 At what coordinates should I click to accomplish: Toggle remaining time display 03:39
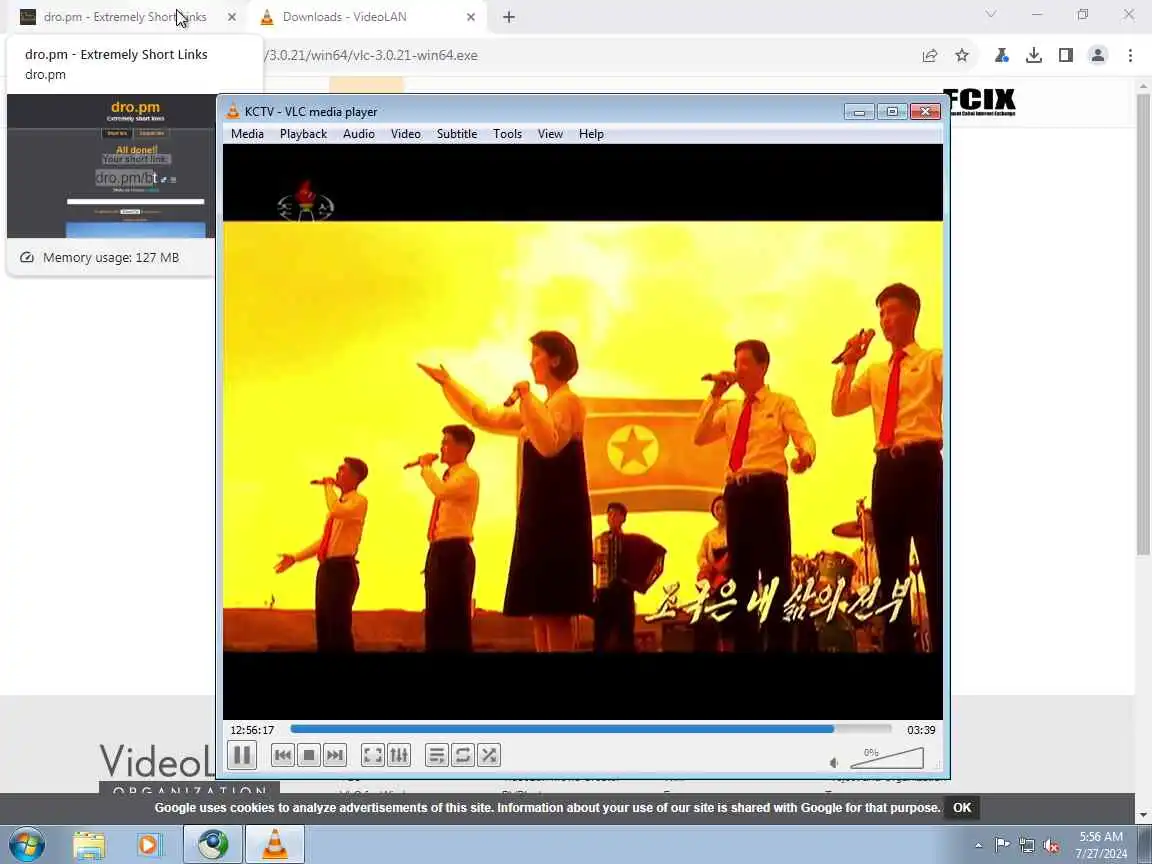coord(921,730)
